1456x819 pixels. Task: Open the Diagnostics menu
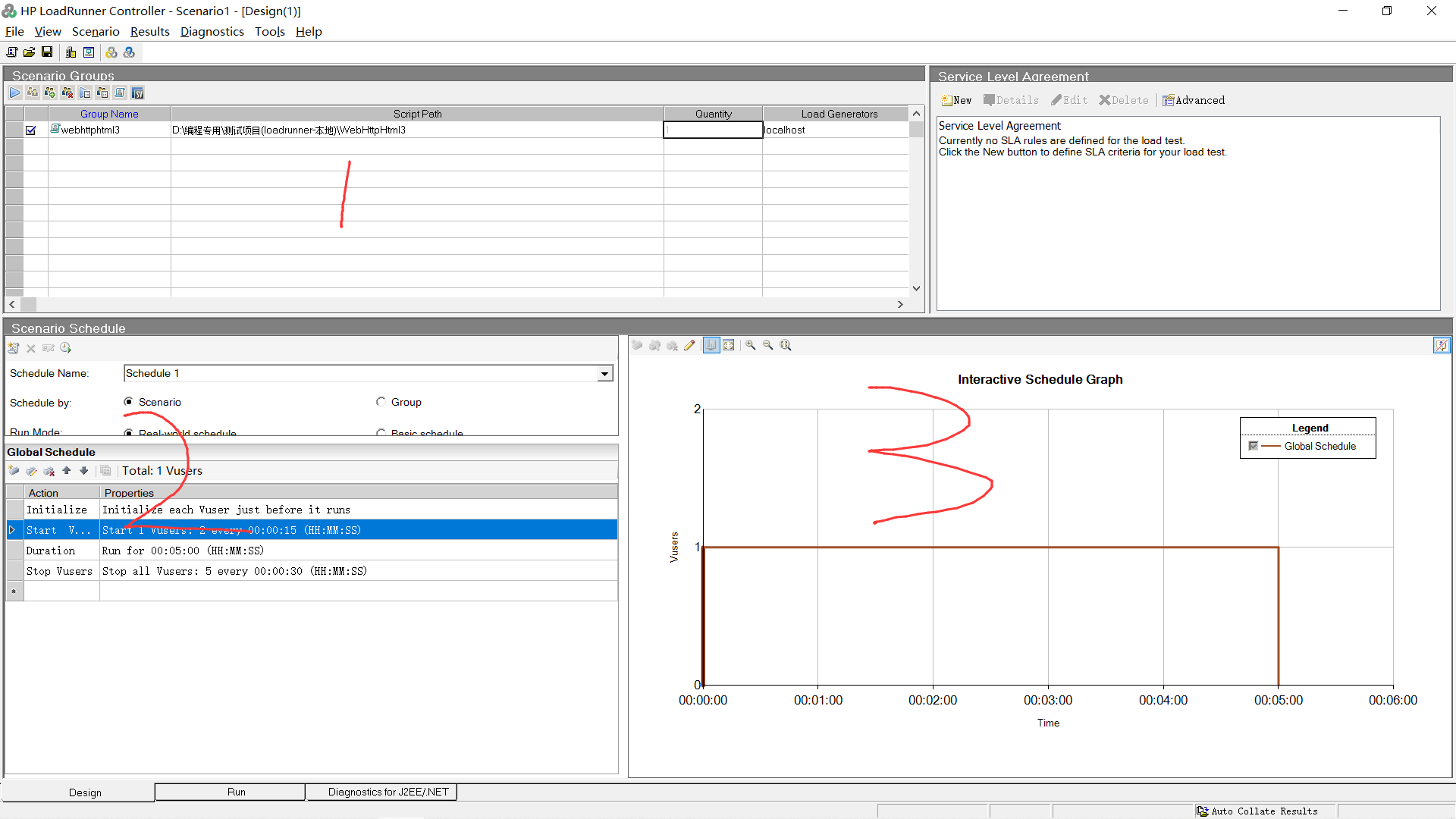pyautogui.click(x=212, y=31)
